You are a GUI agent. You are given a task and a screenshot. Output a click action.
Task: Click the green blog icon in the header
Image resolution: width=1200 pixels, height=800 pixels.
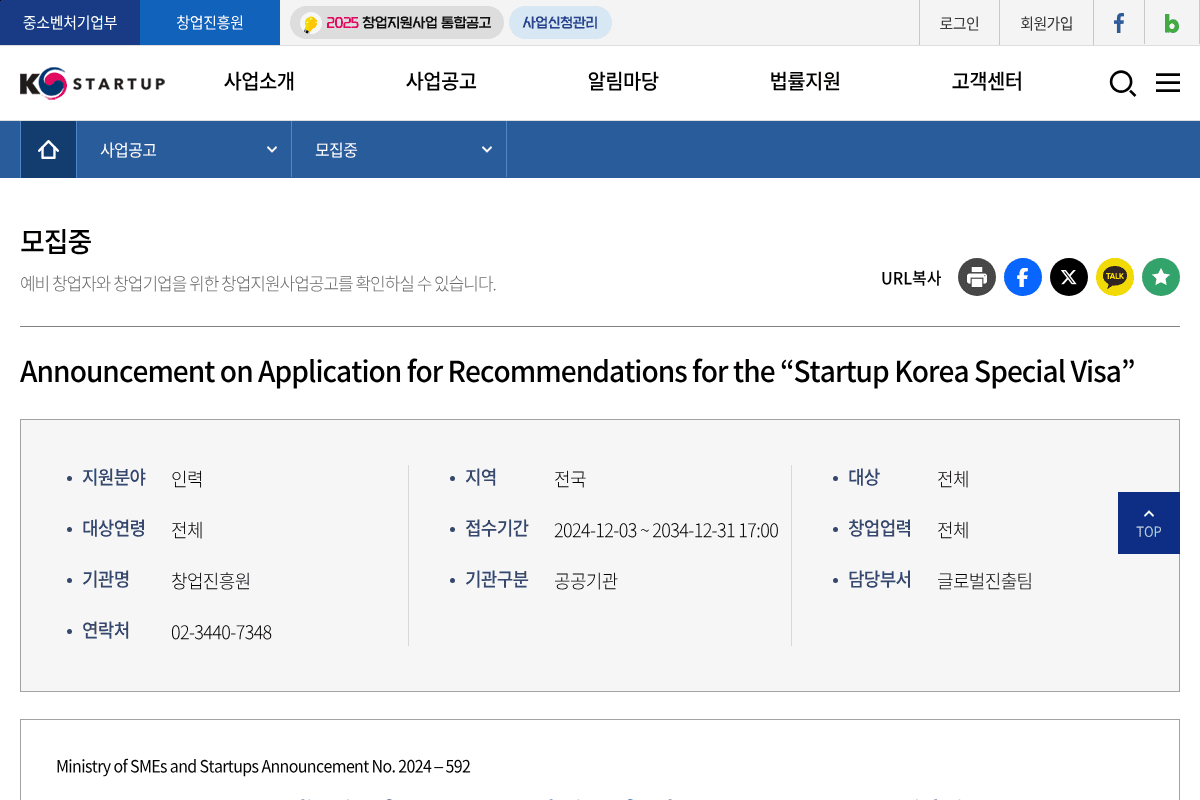(1170, 23)
